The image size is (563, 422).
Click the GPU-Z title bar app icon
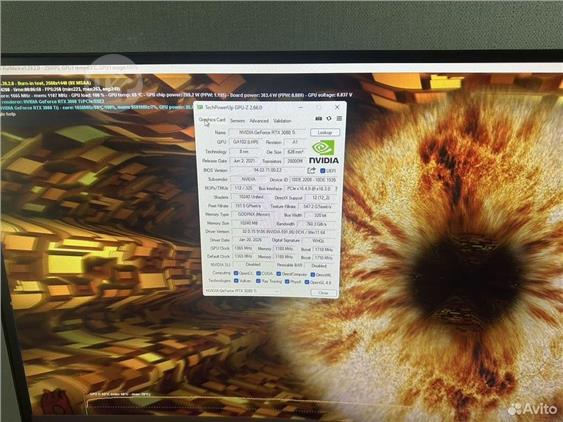[x=200, y=107]
